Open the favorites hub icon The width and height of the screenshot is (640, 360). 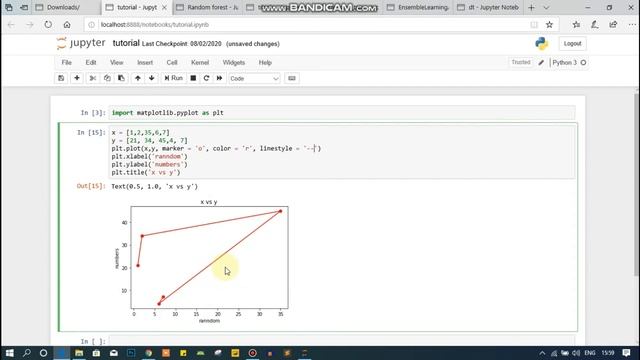click(576, 24)
